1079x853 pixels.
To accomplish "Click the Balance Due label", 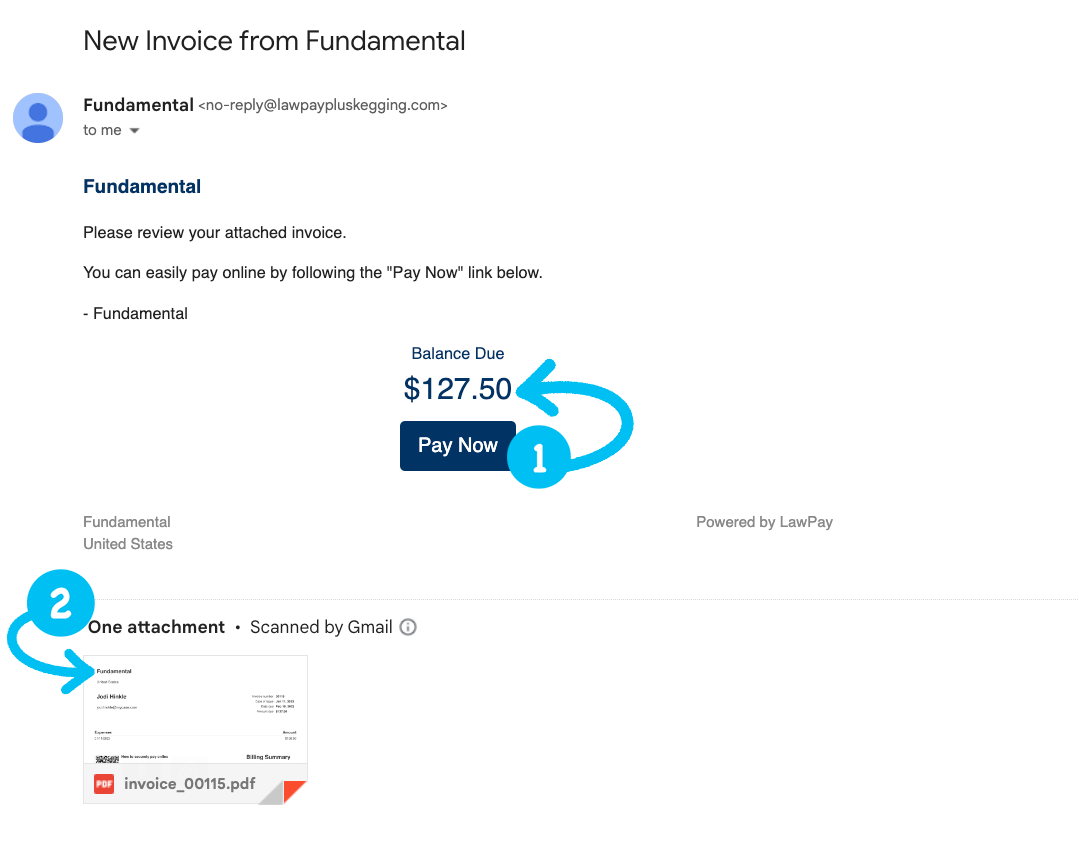I will (x=457, y=353).
